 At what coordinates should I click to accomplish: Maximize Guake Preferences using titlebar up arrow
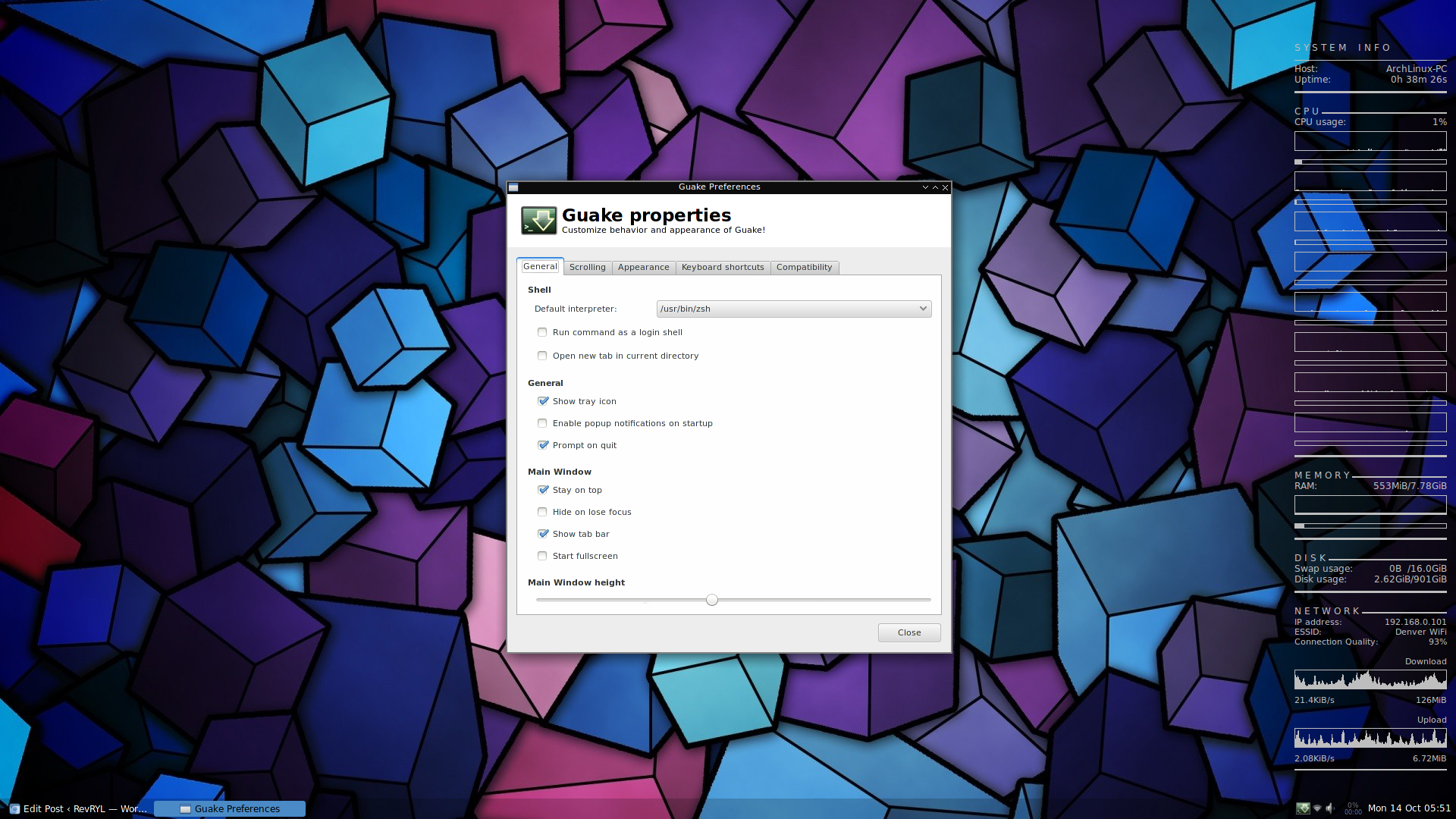[x=935, y=187]
